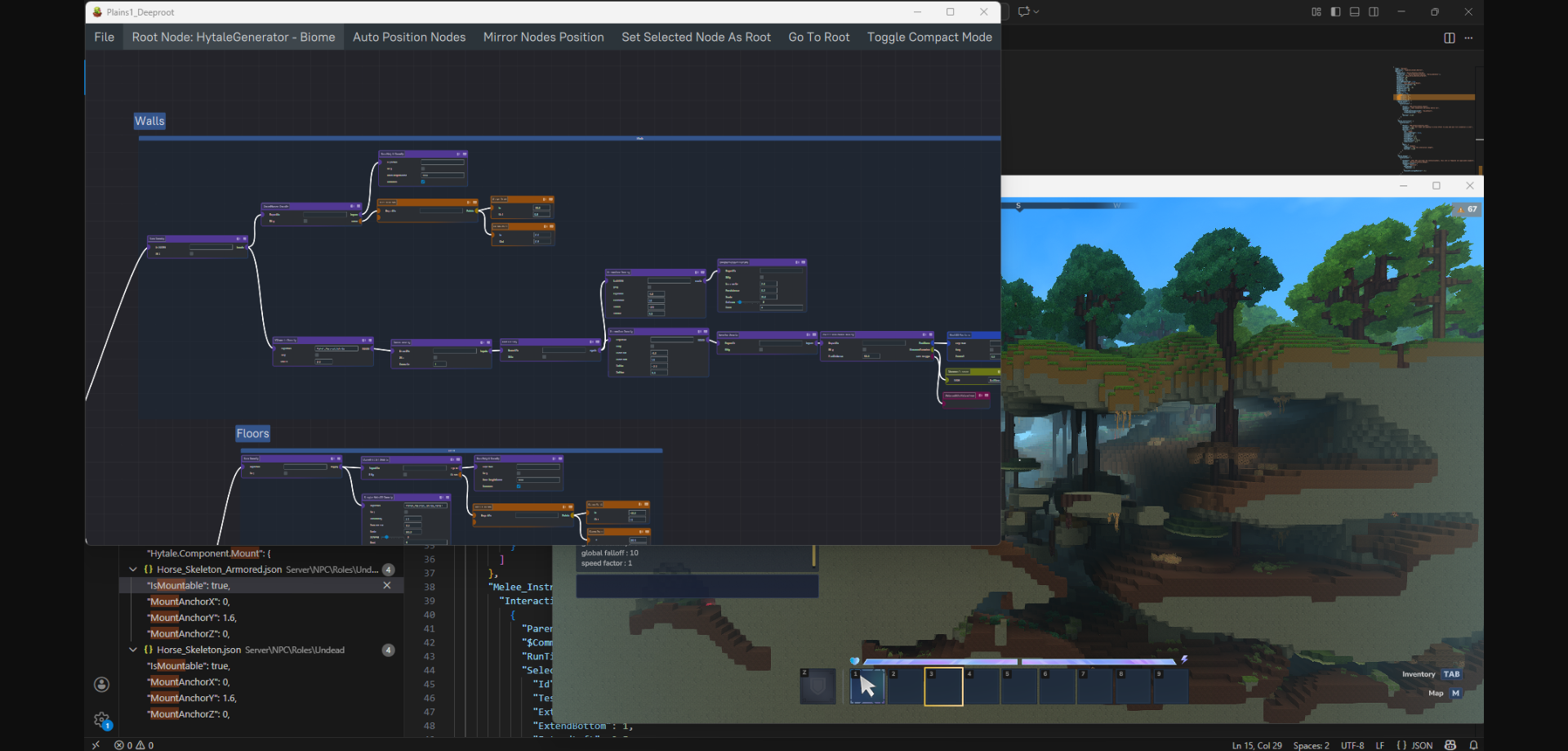Select hotbar slot 6 in game
The image size is (1568, 751).
(1057, 686)
